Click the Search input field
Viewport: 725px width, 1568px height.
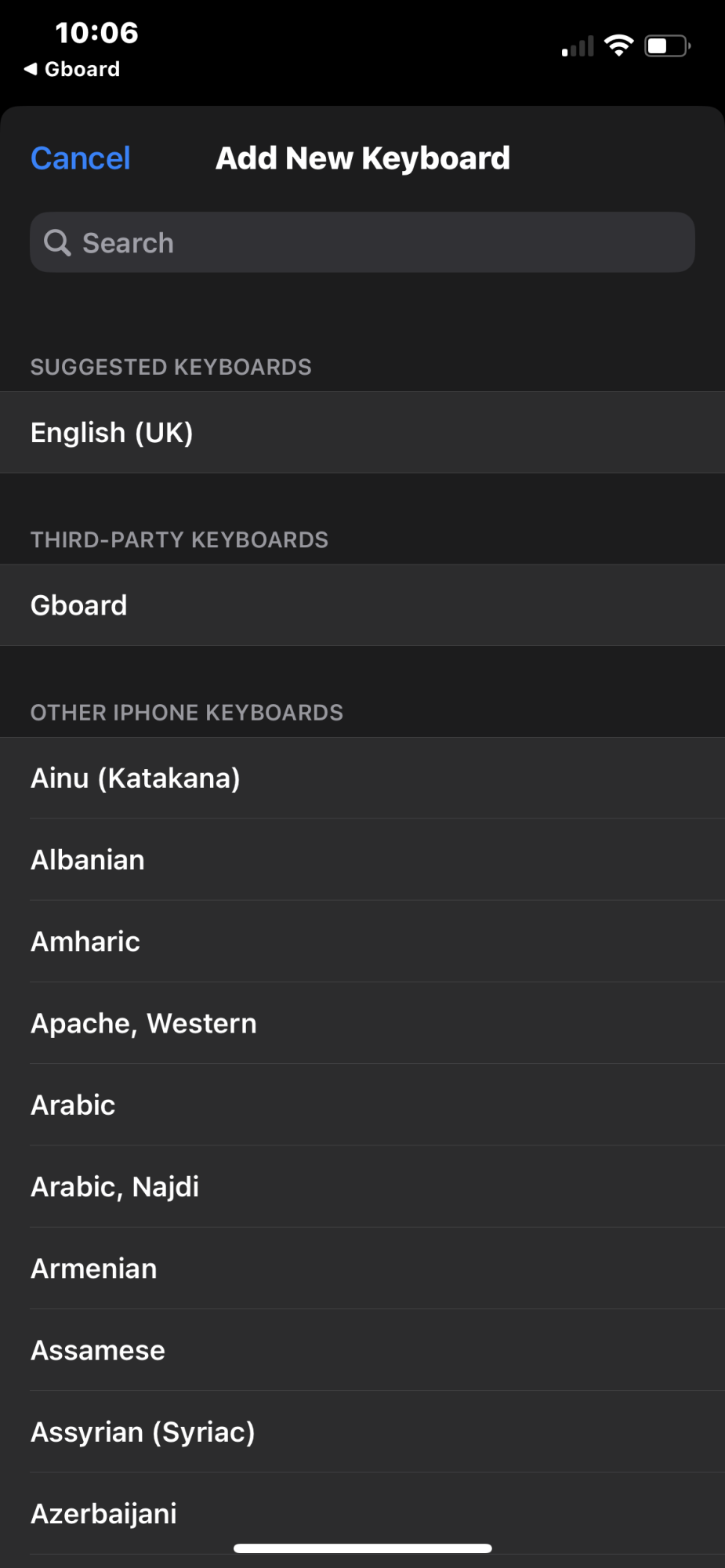(376, 243)
